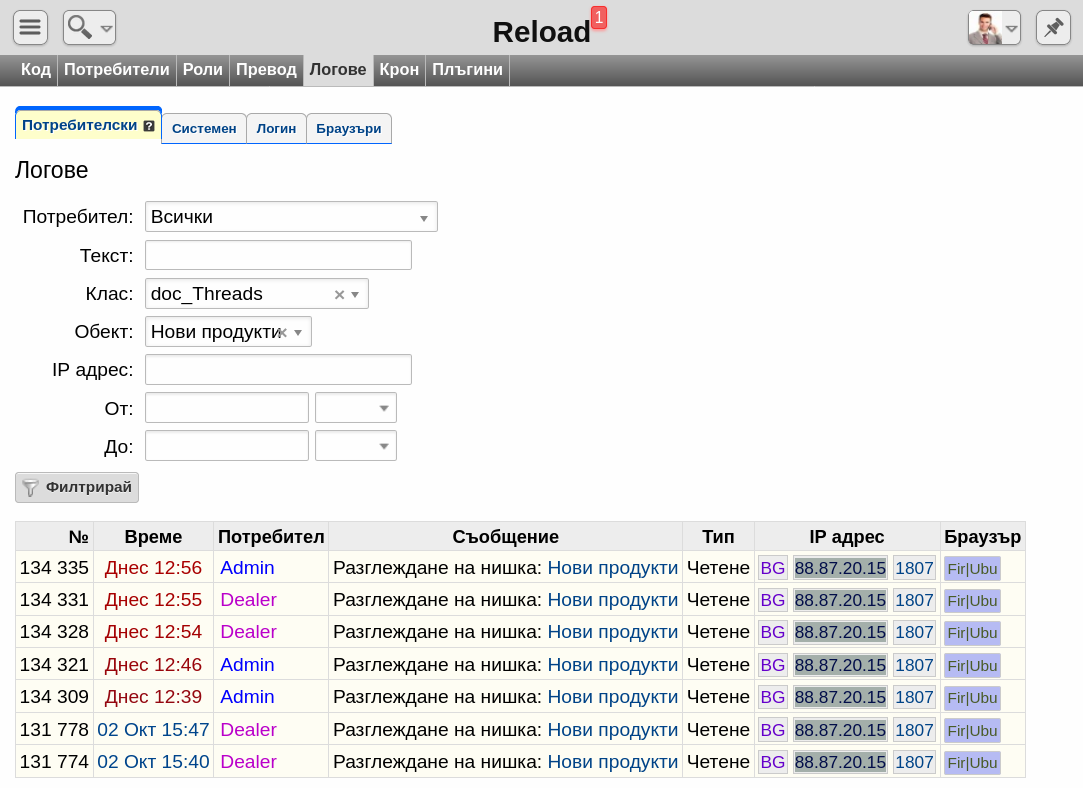This screenshot has width=1083, height=788.
Task: Expand the Потребител dropdown
Action: 424,218
